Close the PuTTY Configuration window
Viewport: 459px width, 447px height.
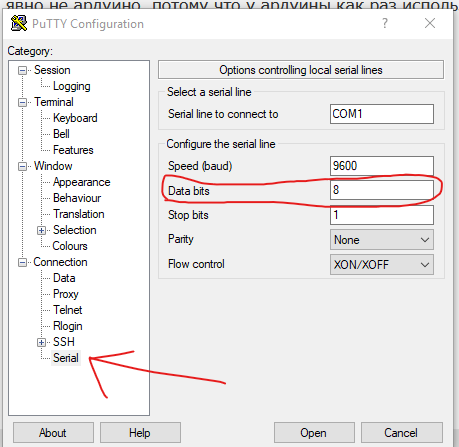pos(430,23)
